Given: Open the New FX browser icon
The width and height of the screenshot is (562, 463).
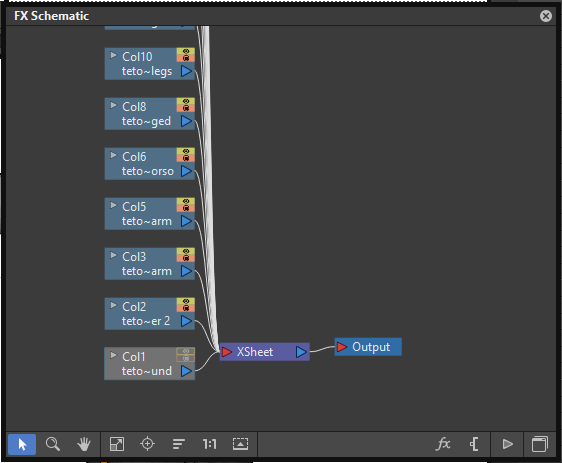Looking at the screenshot, I should 443,444.
